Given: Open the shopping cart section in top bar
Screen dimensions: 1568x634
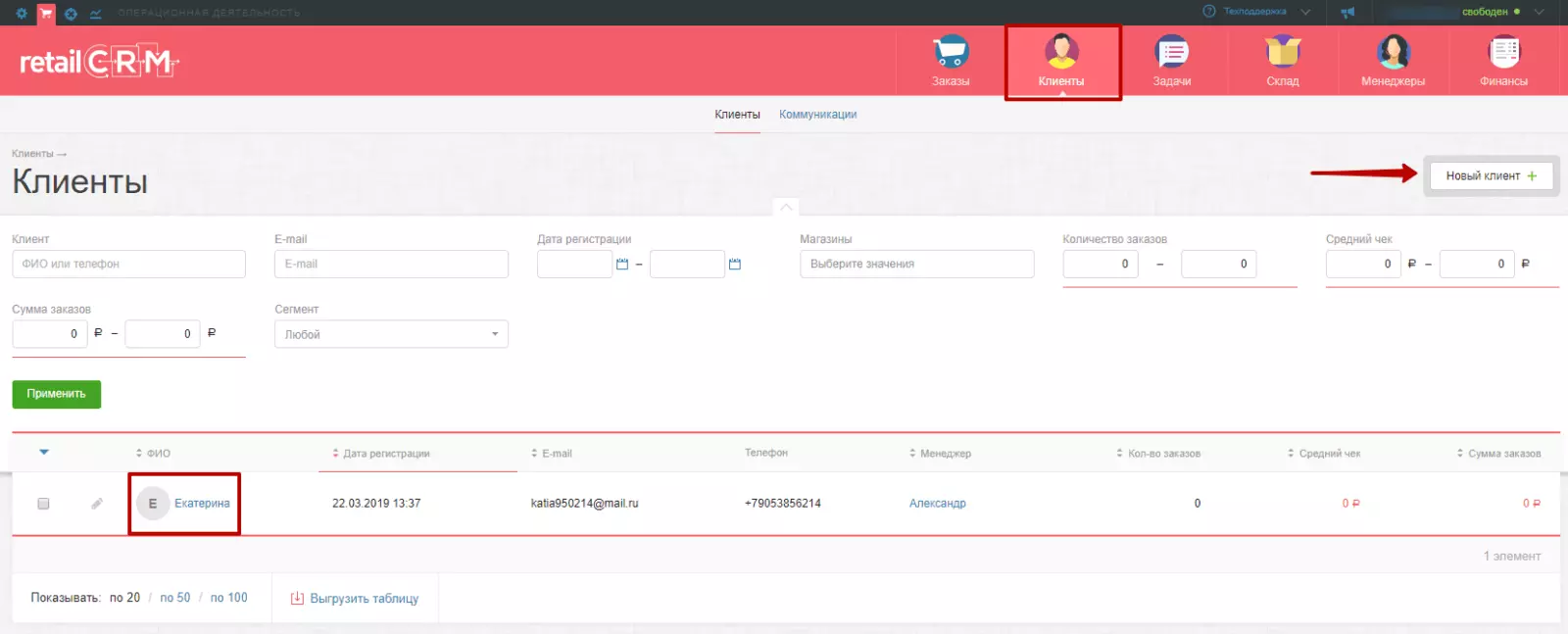Looking at the screenshot, I should tap(46, 14).
